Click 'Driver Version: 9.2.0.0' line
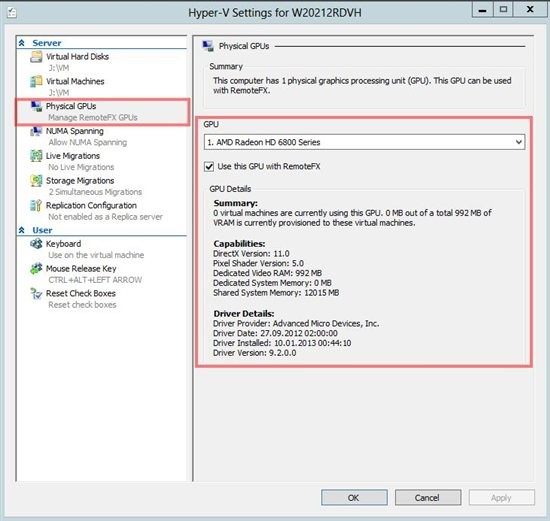Viewport: 550px width, 521px height. (254, 353)
